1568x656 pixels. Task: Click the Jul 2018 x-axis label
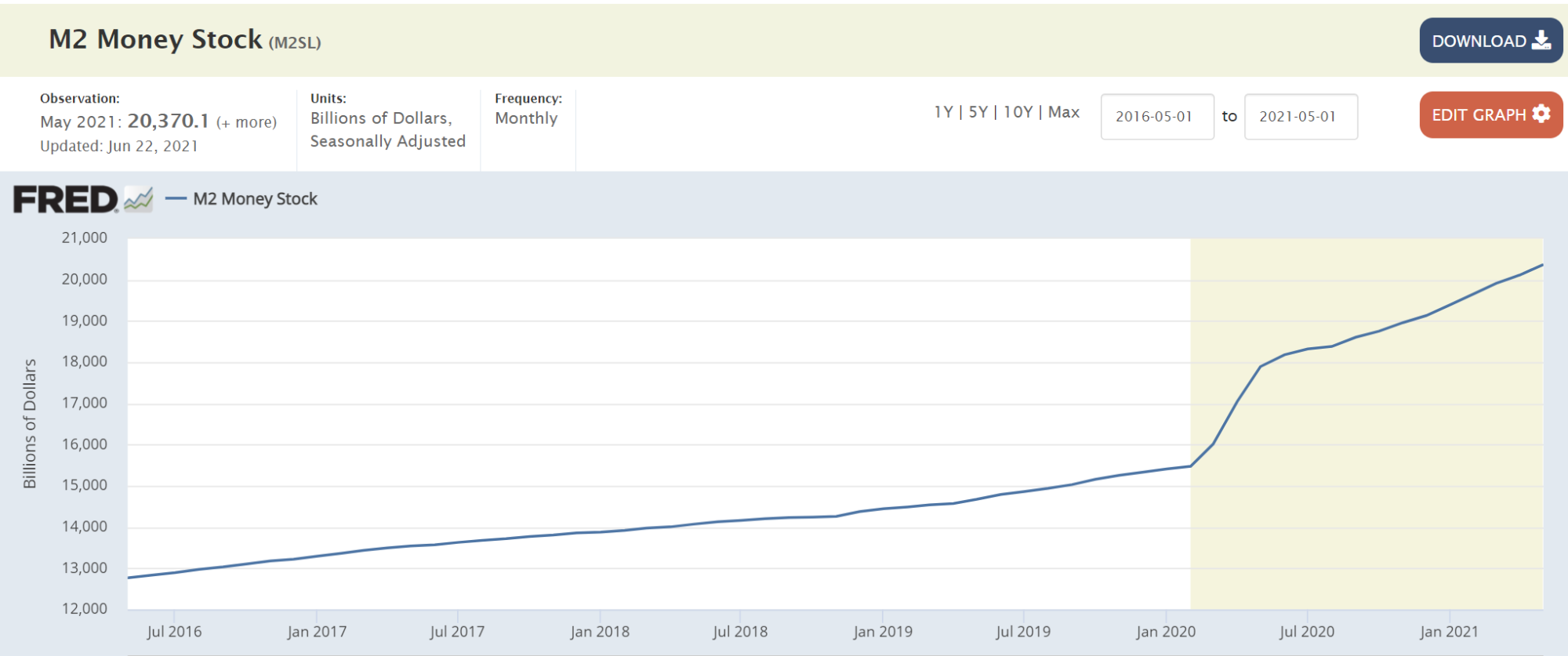(739, 632)
